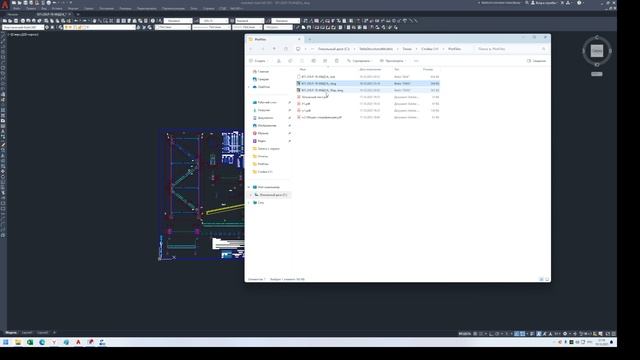The image size is (640, 360).
Task: Click 'Локальный диск (C:)' in the address bar
Action: [x=333, y=49]
